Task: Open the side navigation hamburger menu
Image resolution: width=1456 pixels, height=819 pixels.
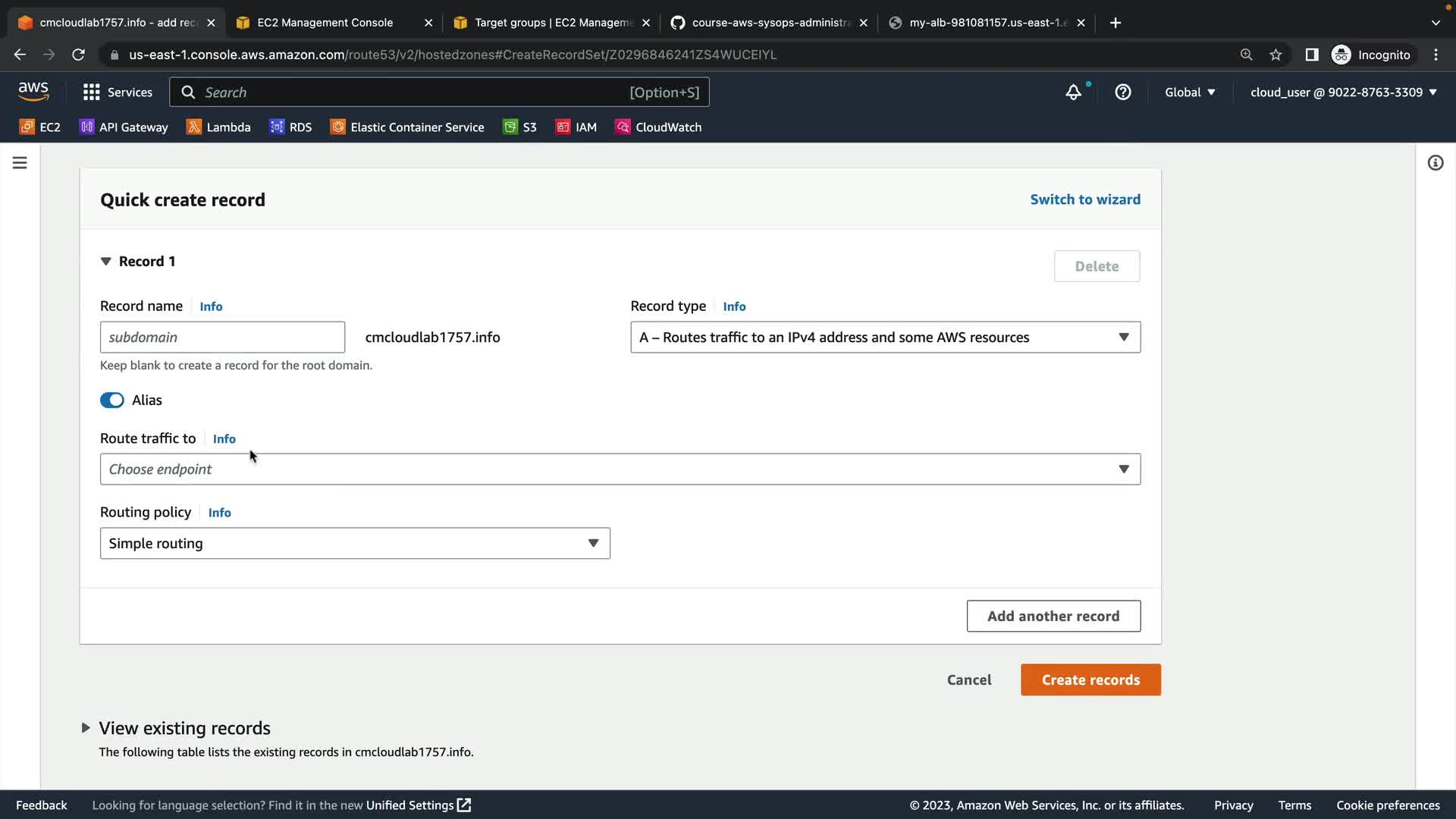Action: click(20, 163)
